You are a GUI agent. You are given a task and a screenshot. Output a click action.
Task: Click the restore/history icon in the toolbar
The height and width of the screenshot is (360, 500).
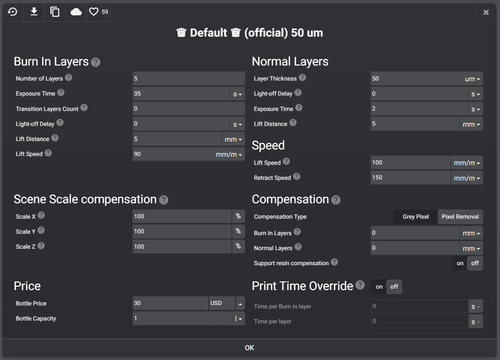13,12
